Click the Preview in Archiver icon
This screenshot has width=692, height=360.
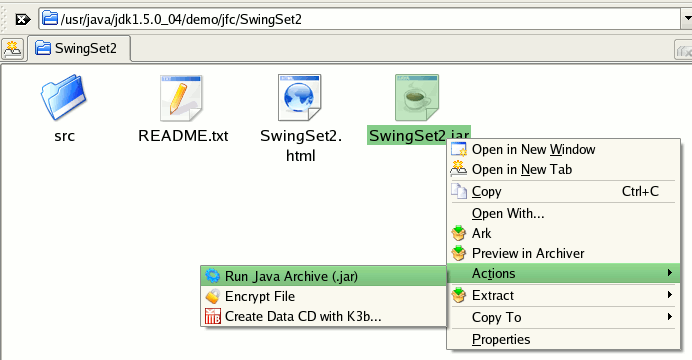(459, 253)
